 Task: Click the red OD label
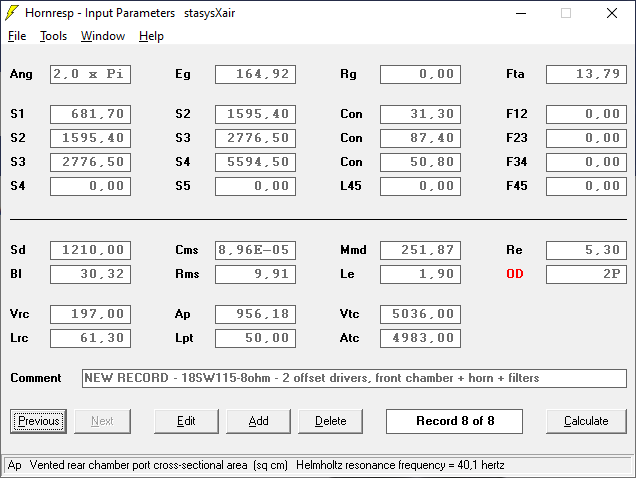(515, 274)
